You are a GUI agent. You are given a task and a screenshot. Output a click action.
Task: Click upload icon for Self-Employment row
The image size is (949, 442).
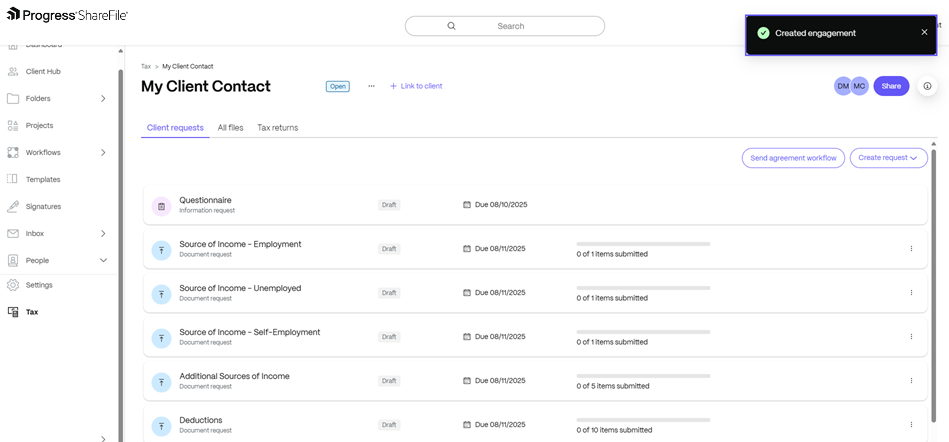pos(162,338)
